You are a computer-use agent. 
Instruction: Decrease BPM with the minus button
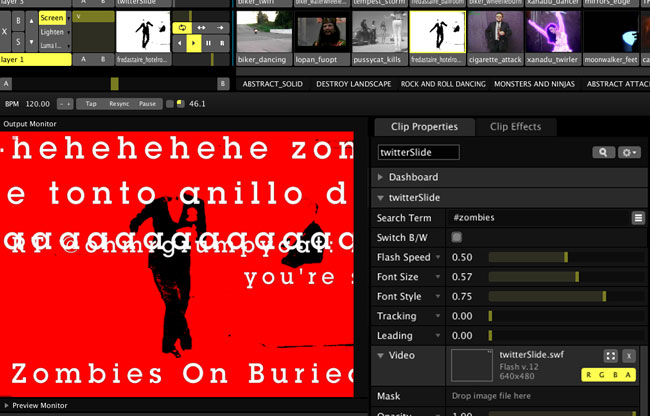click(61, 104)
